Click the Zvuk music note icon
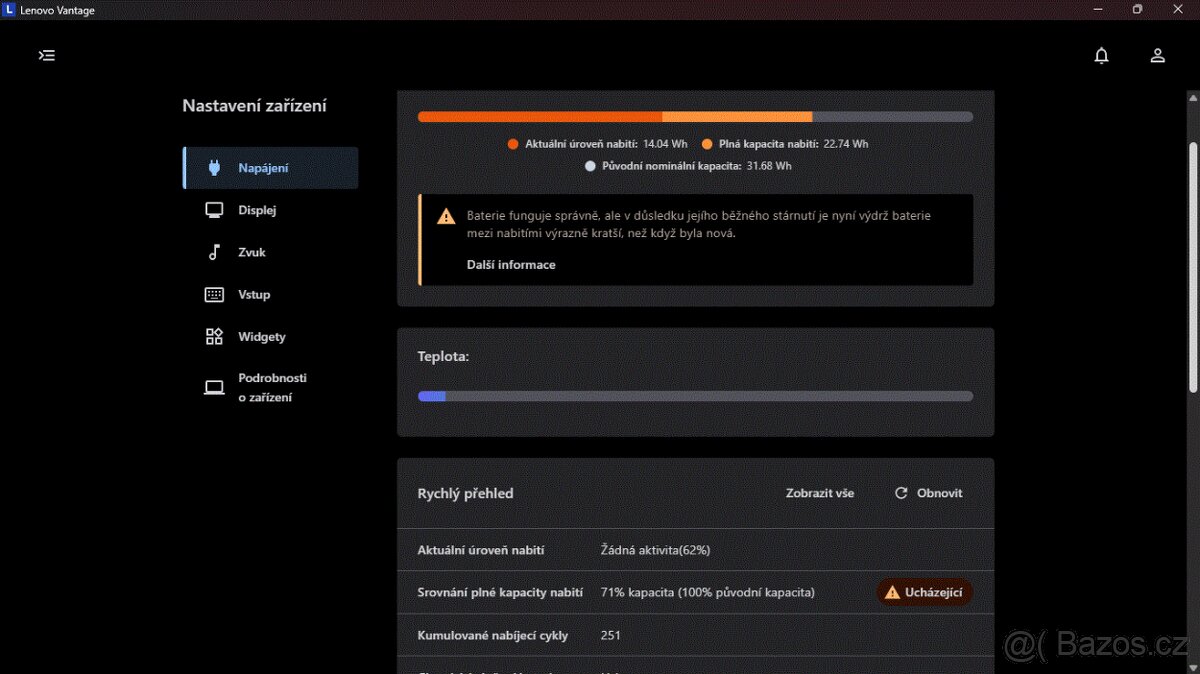Image resolution: width=1200 pixels, height=674 pixels. click(x=213, y=252)
